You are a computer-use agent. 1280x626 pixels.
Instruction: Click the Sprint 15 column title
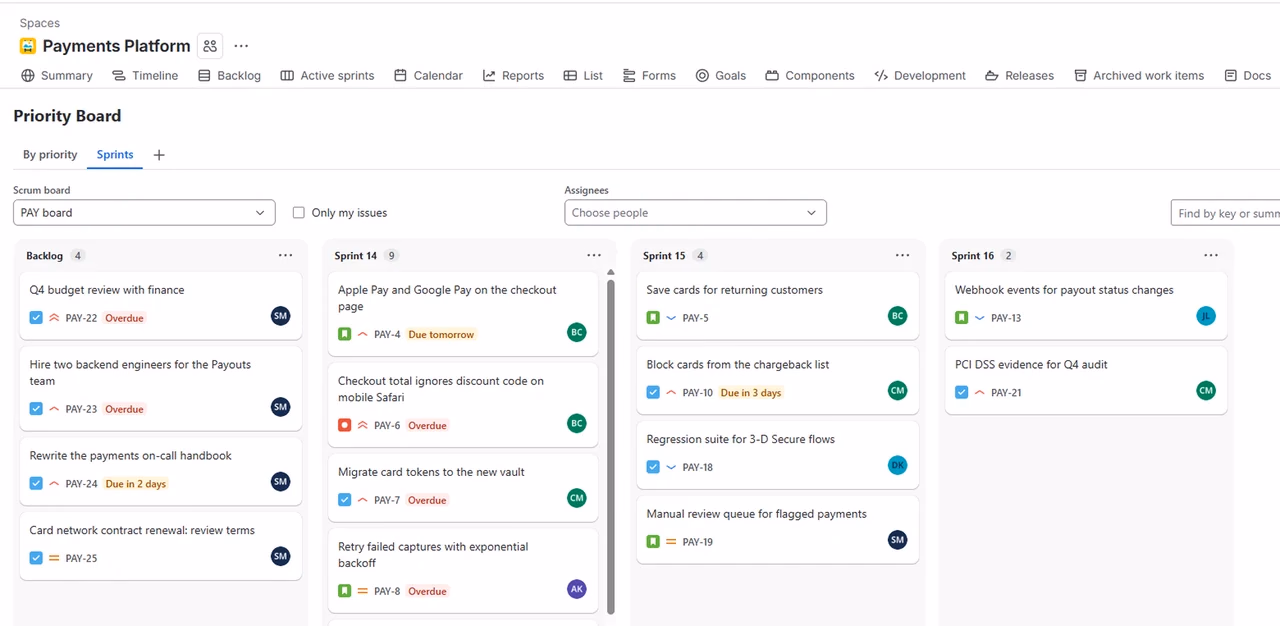[x=664, y=256]
